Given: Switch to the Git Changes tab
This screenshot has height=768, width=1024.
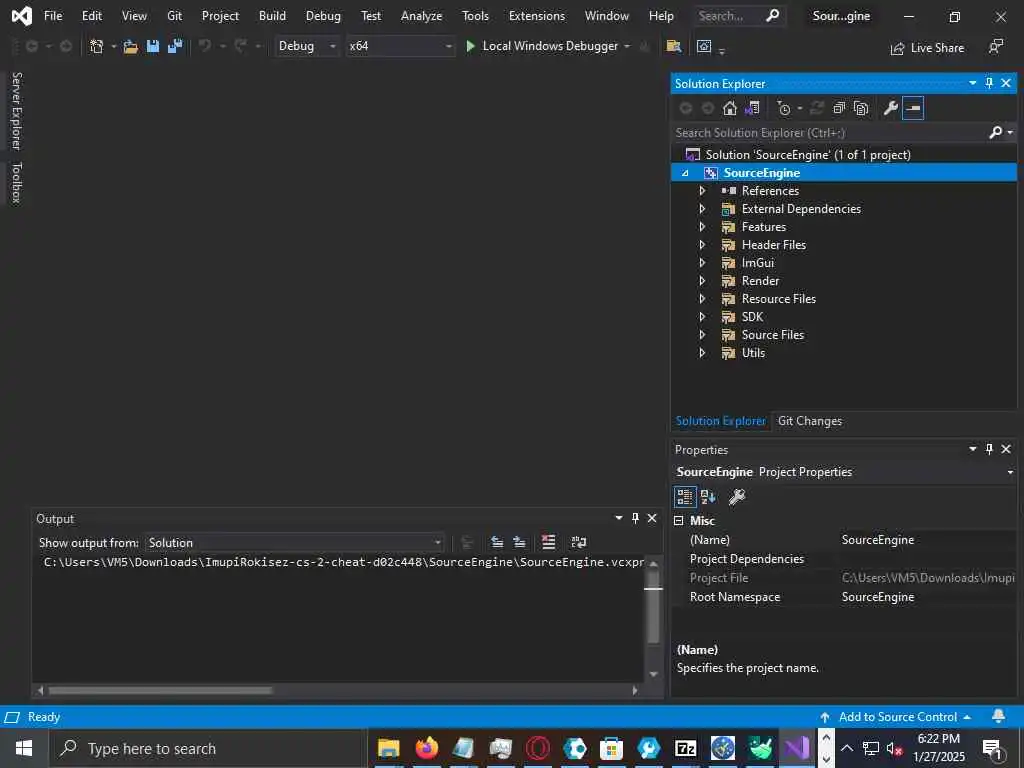Looking at the screenshot, I should click(810, 421).
